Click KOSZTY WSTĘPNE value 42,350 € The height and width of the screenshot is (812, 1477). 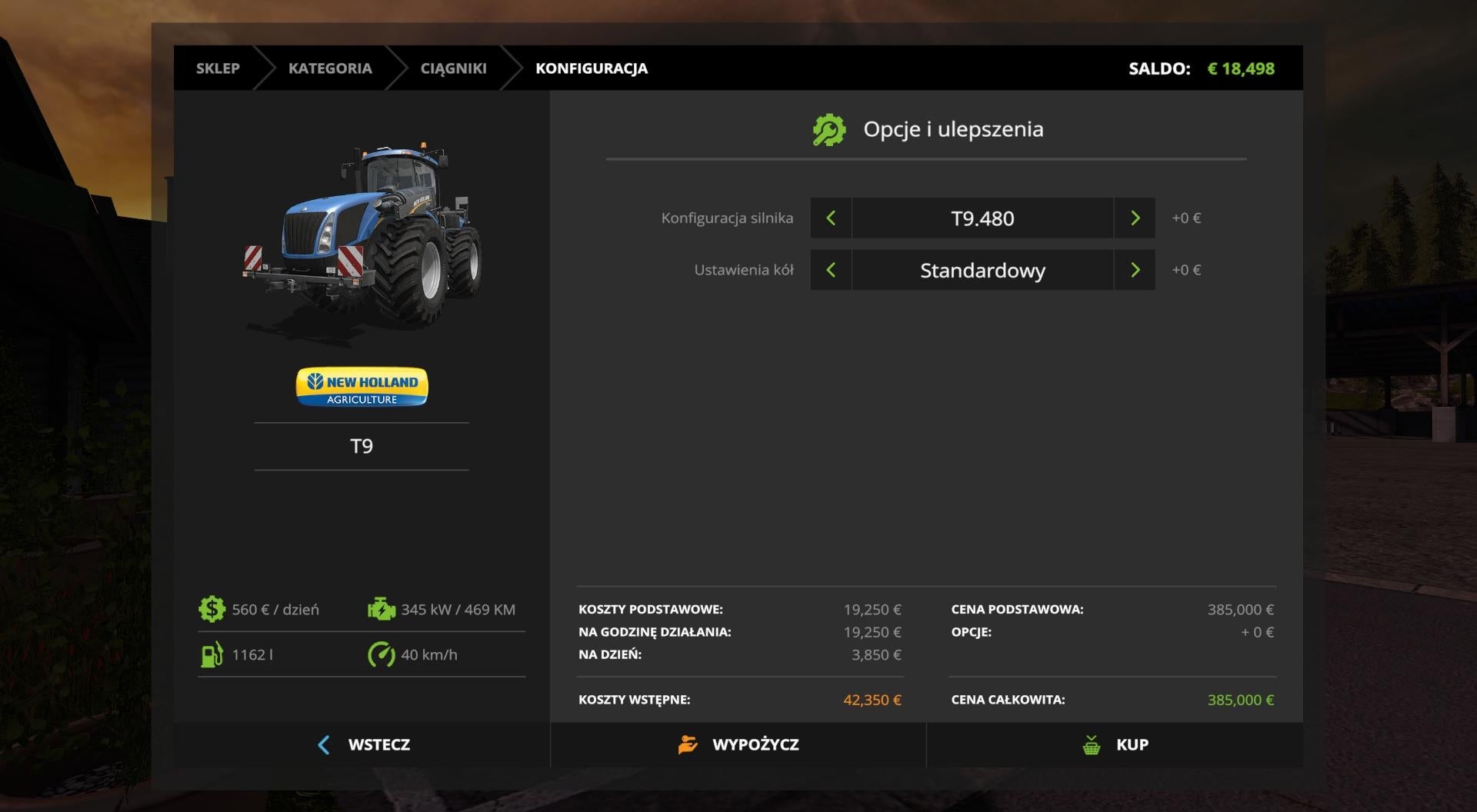(872, 700)
